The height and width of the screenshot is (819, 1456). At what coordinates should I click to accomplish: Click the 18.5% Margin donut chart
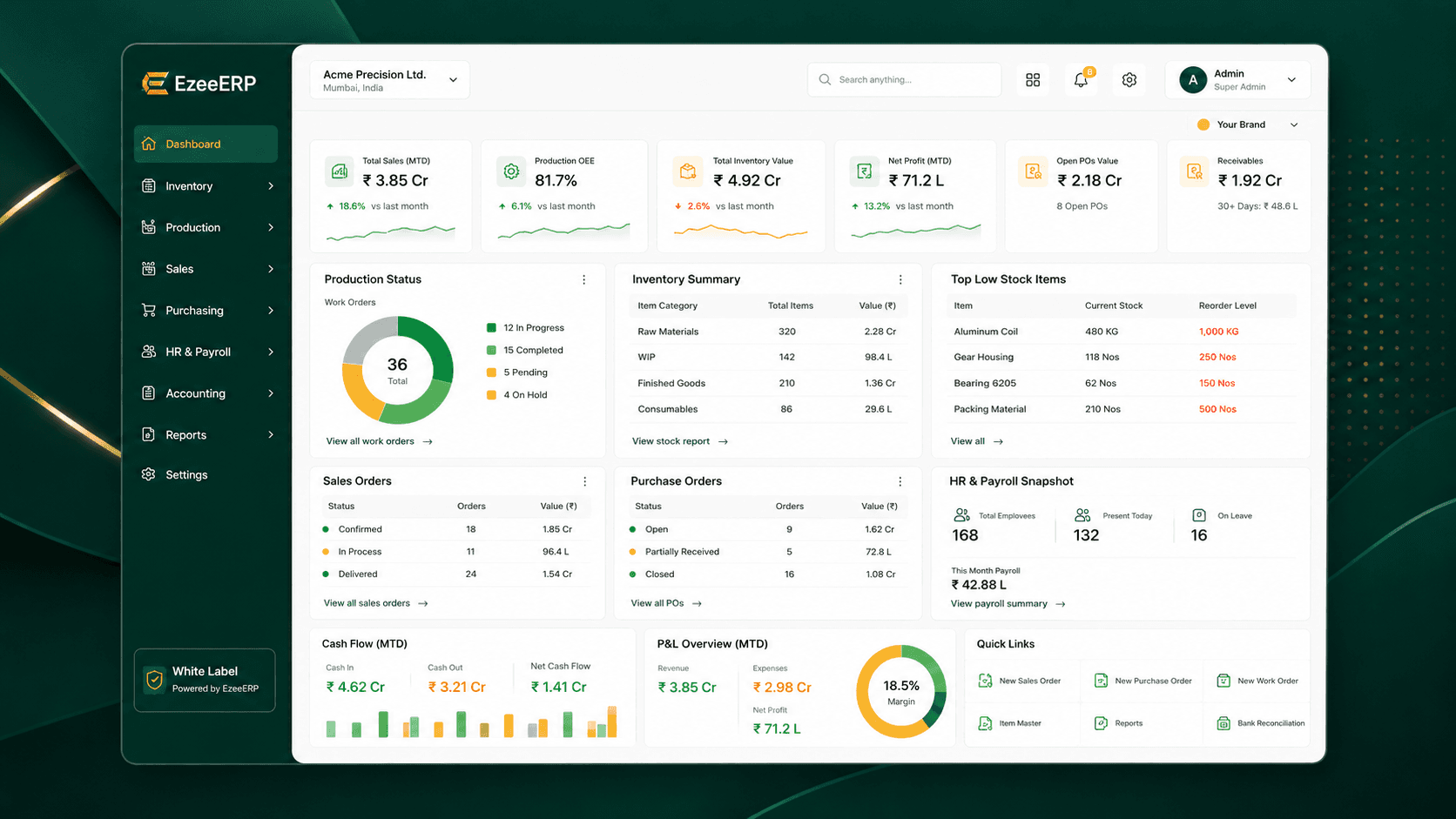coord(901,692)
